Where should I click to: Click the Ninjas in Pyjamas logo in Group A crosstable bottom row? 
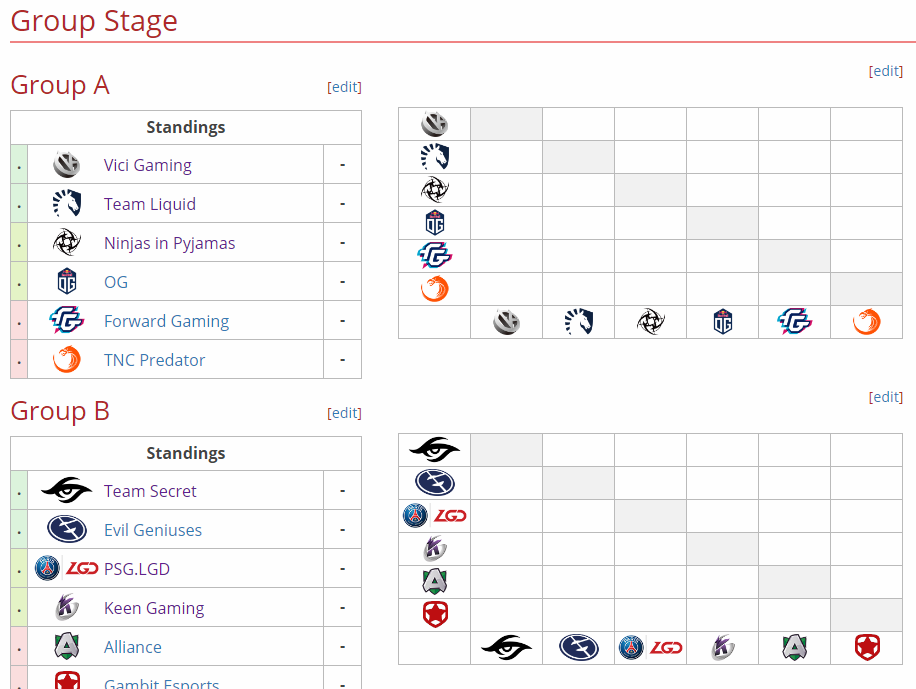pyautogui.click(x=650, y=322)
